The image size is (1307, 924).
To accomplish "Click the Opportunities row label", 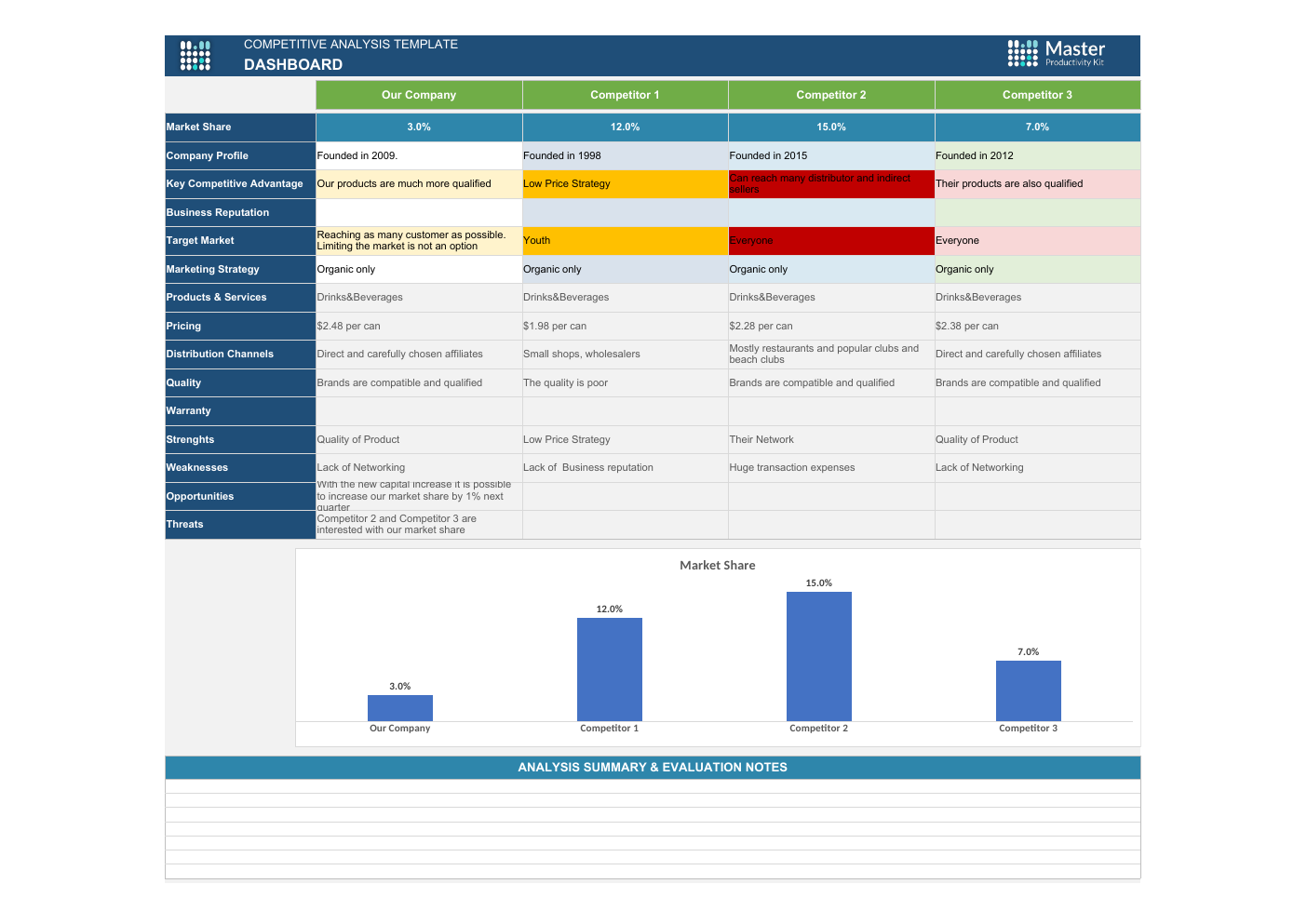I will click(240, 497).
